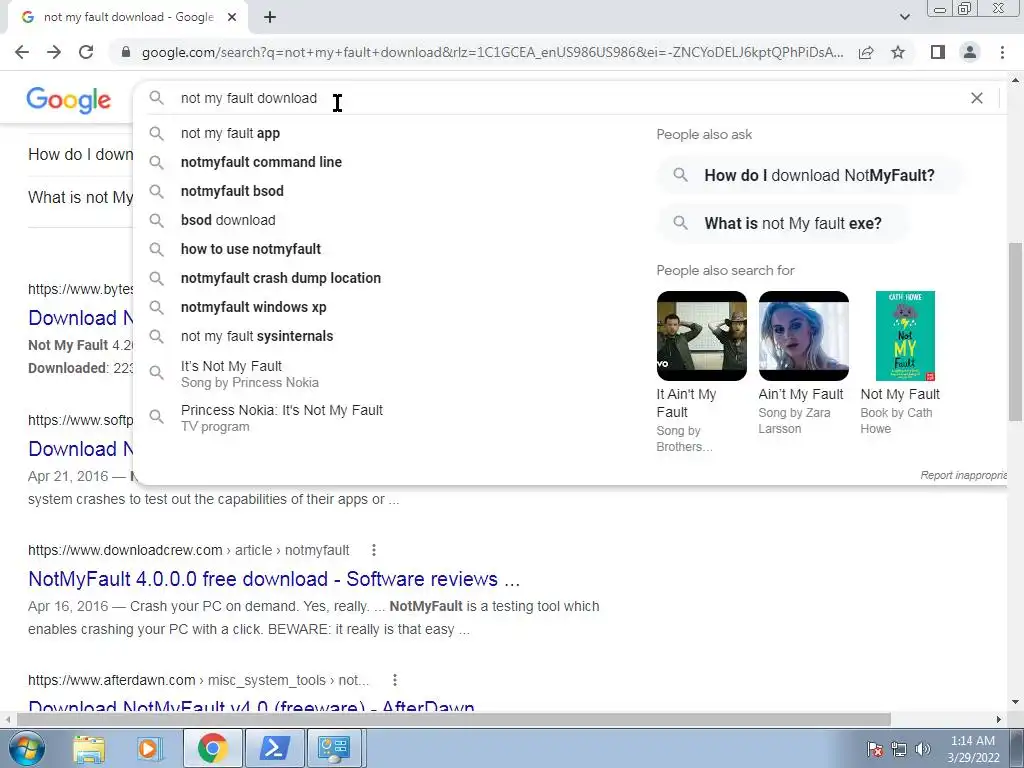Viewport: 1024px width, 768px height.
Task: Open the Windows Start menu
Action: [26, 748]
